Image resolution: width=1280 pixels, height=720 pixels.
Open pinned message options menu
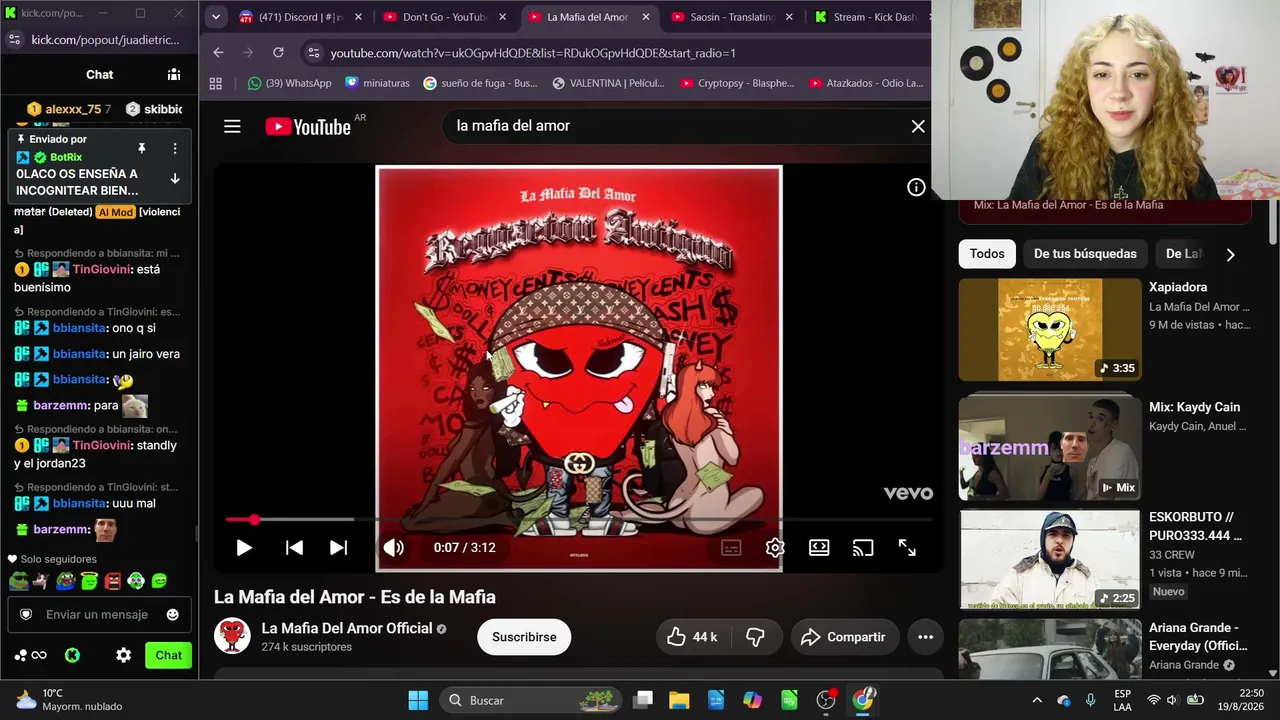[x=175, y=148]
